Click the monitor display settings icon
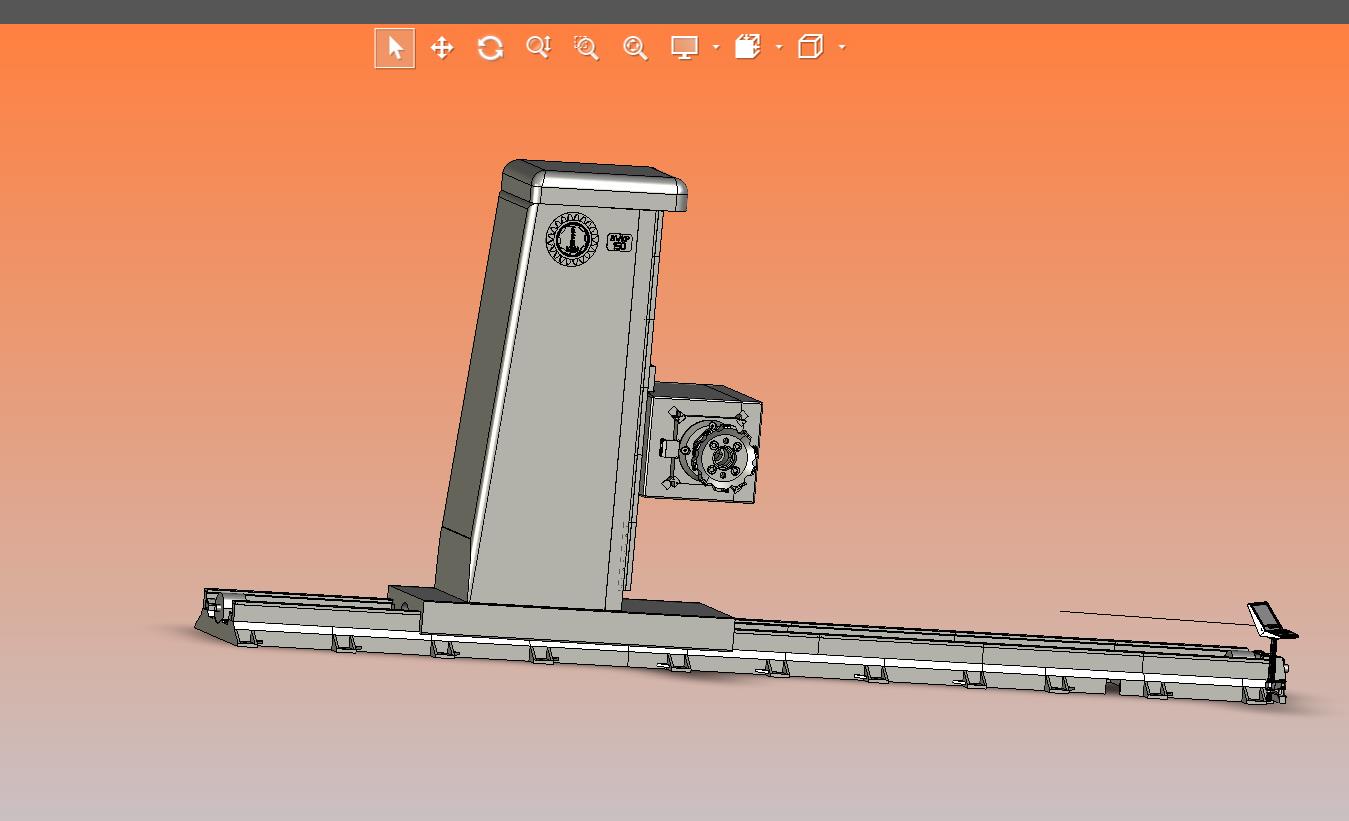This screenshot has width=1349, height=821. click(684, 48)
